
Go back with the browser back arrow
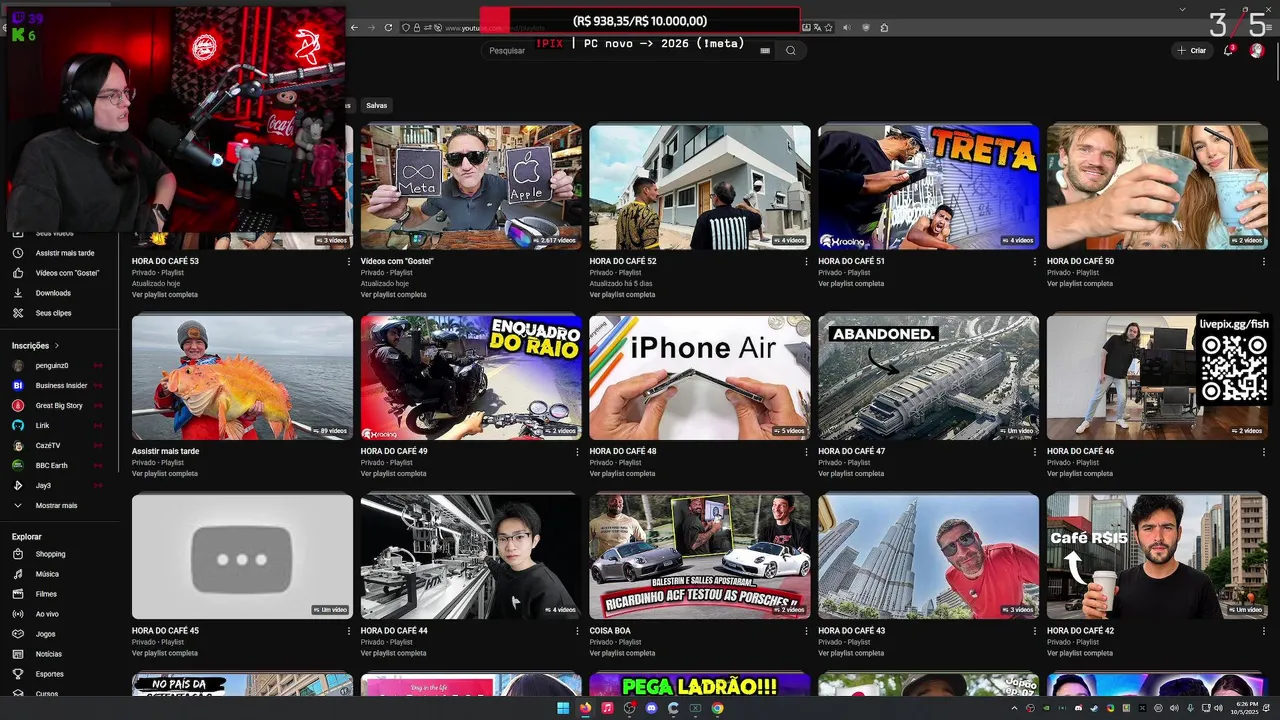(x=354, y=27)
